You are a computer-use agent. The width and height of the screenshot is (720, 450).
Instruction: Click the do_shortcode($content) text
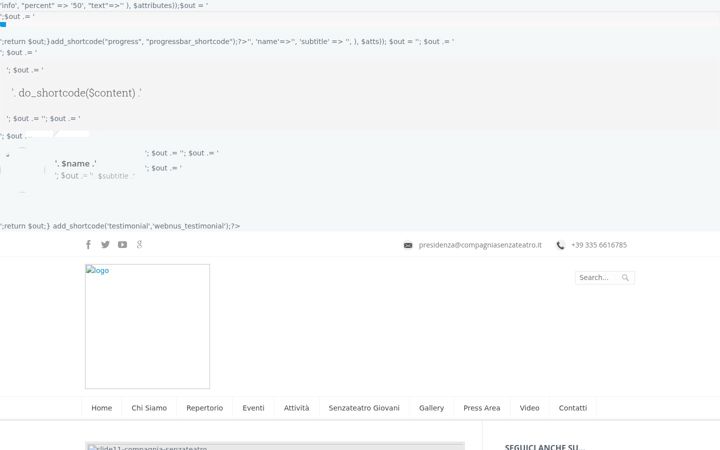77,93
